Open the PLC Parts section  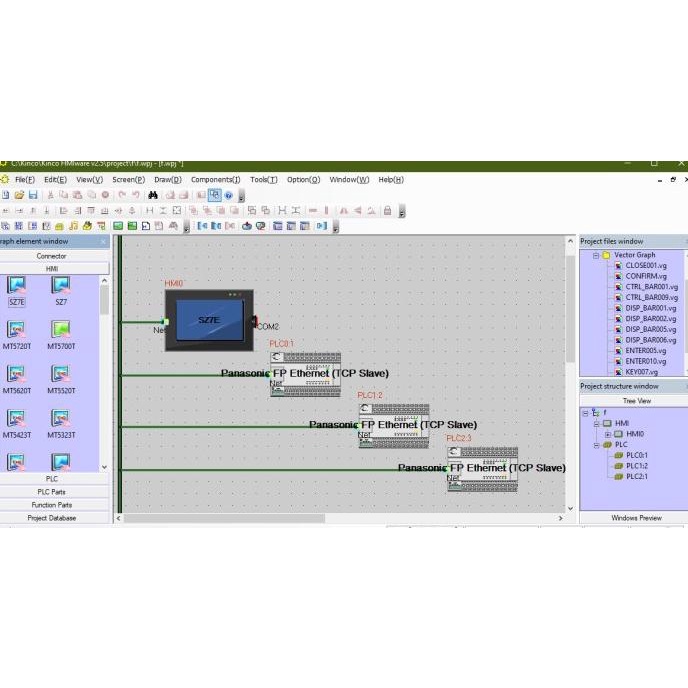(52, 492)
